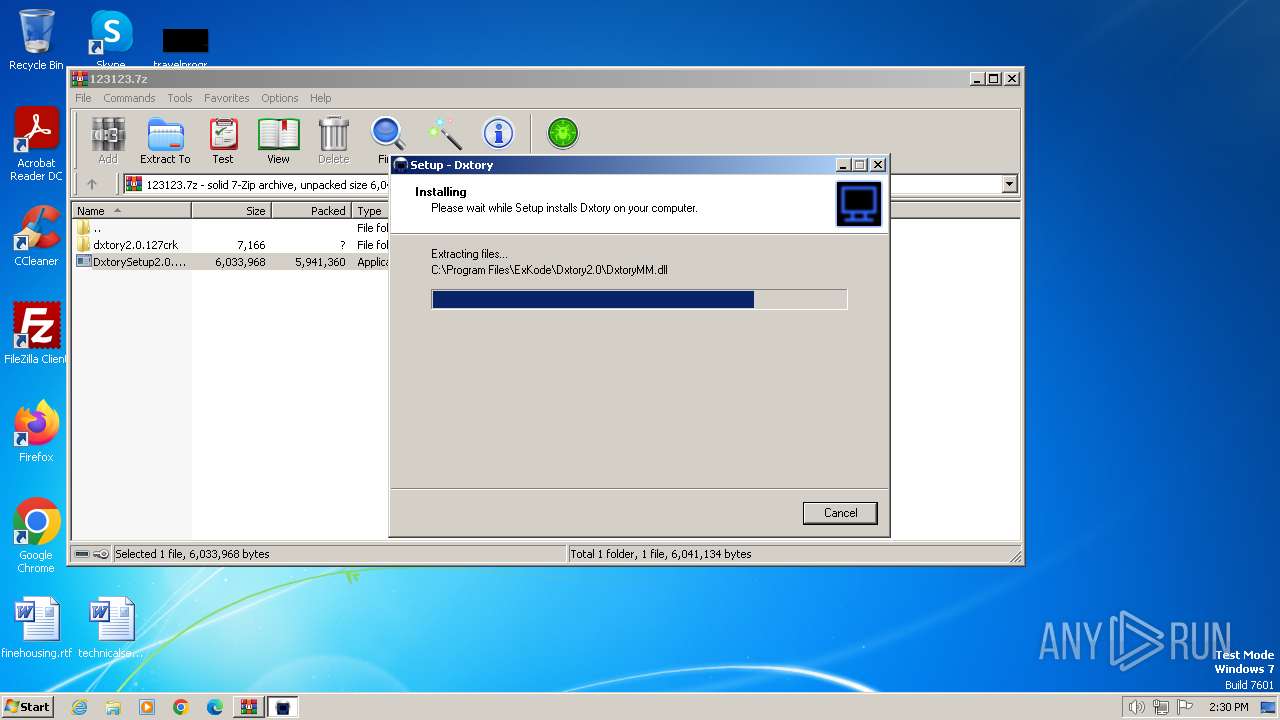This screenshot has width=1280, height=720.
Task: Click the Add toolbar icon in WinRAR
Action: point(108,140)
